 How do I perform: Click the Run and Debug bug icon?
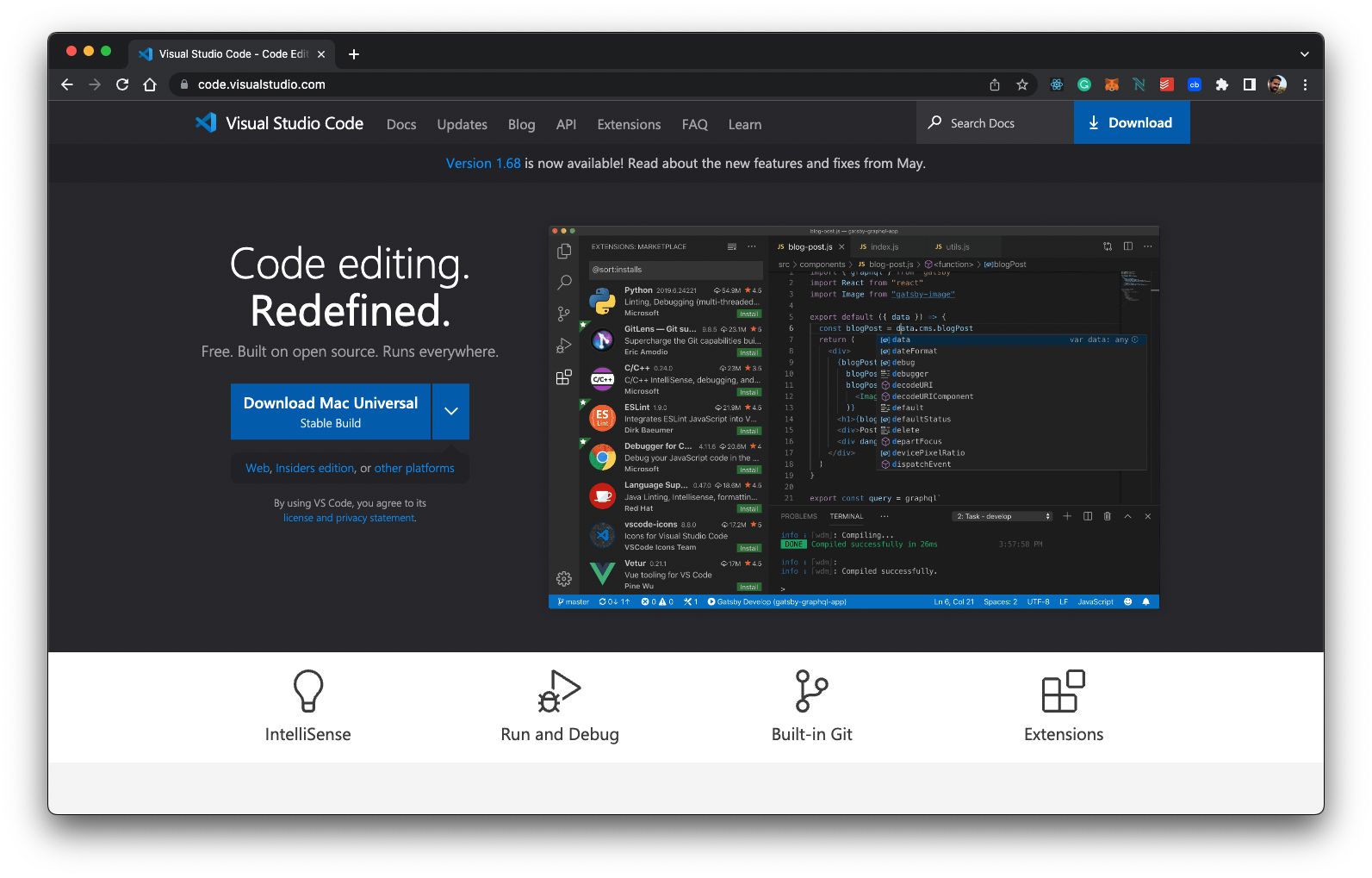pos(560,691)
